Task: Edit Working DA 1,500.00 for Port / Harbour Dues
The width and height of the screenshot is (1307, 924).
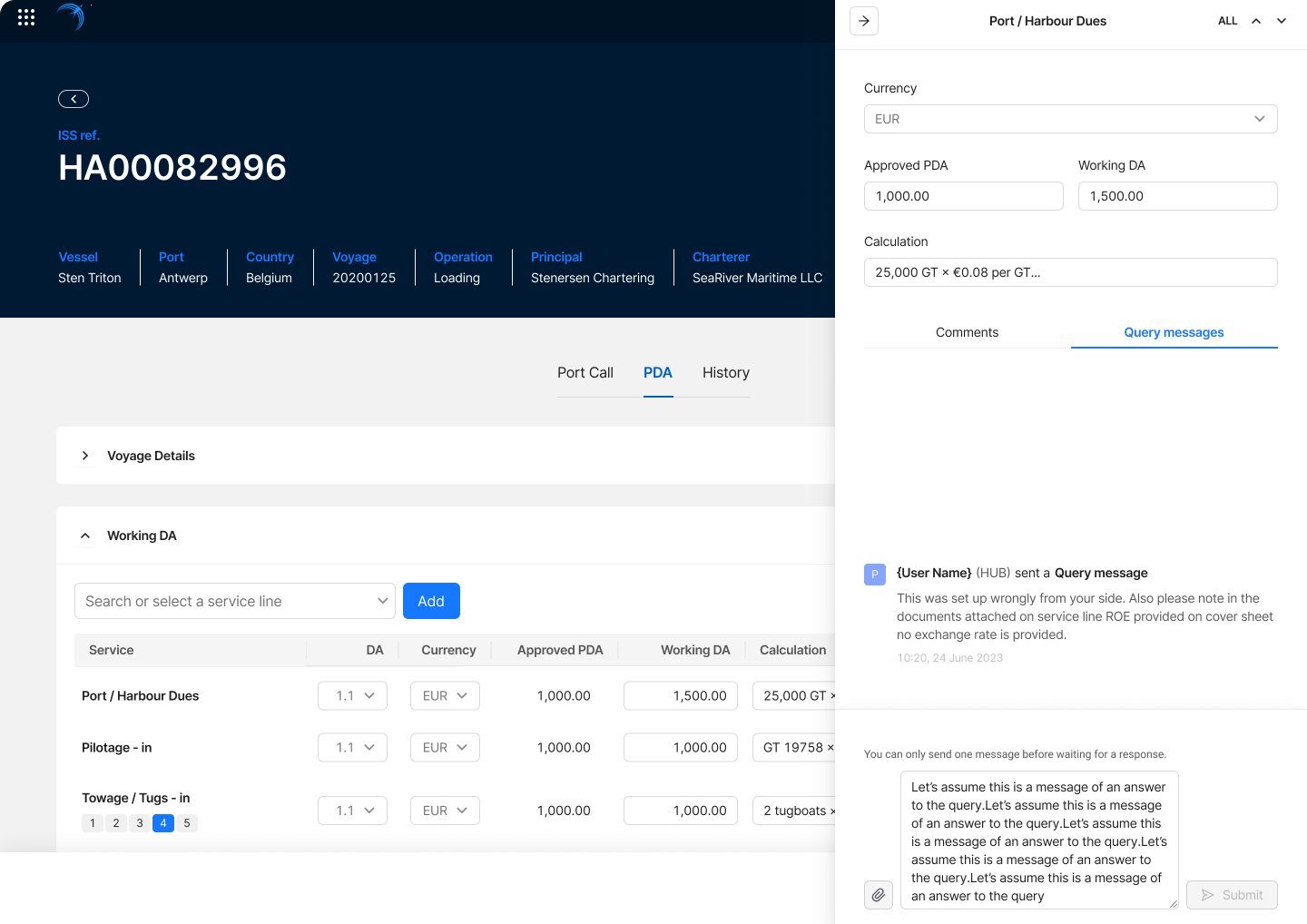Action: [x=681, y=696]
